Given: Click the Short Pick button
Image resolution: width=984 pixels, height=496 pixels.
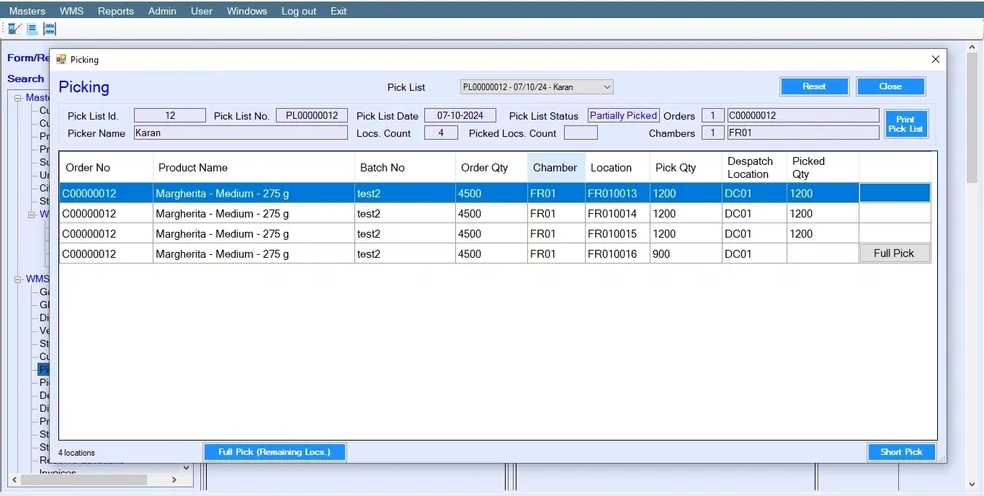Looking at the screenshot, I should point(901,452).
